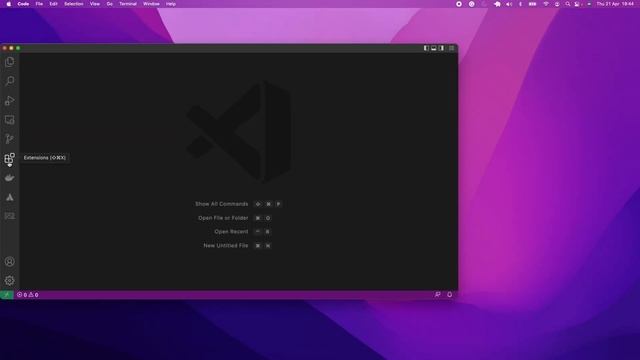640x360 pixels.
Task: Open the Source Control view
Action: (x=9, y=139)
